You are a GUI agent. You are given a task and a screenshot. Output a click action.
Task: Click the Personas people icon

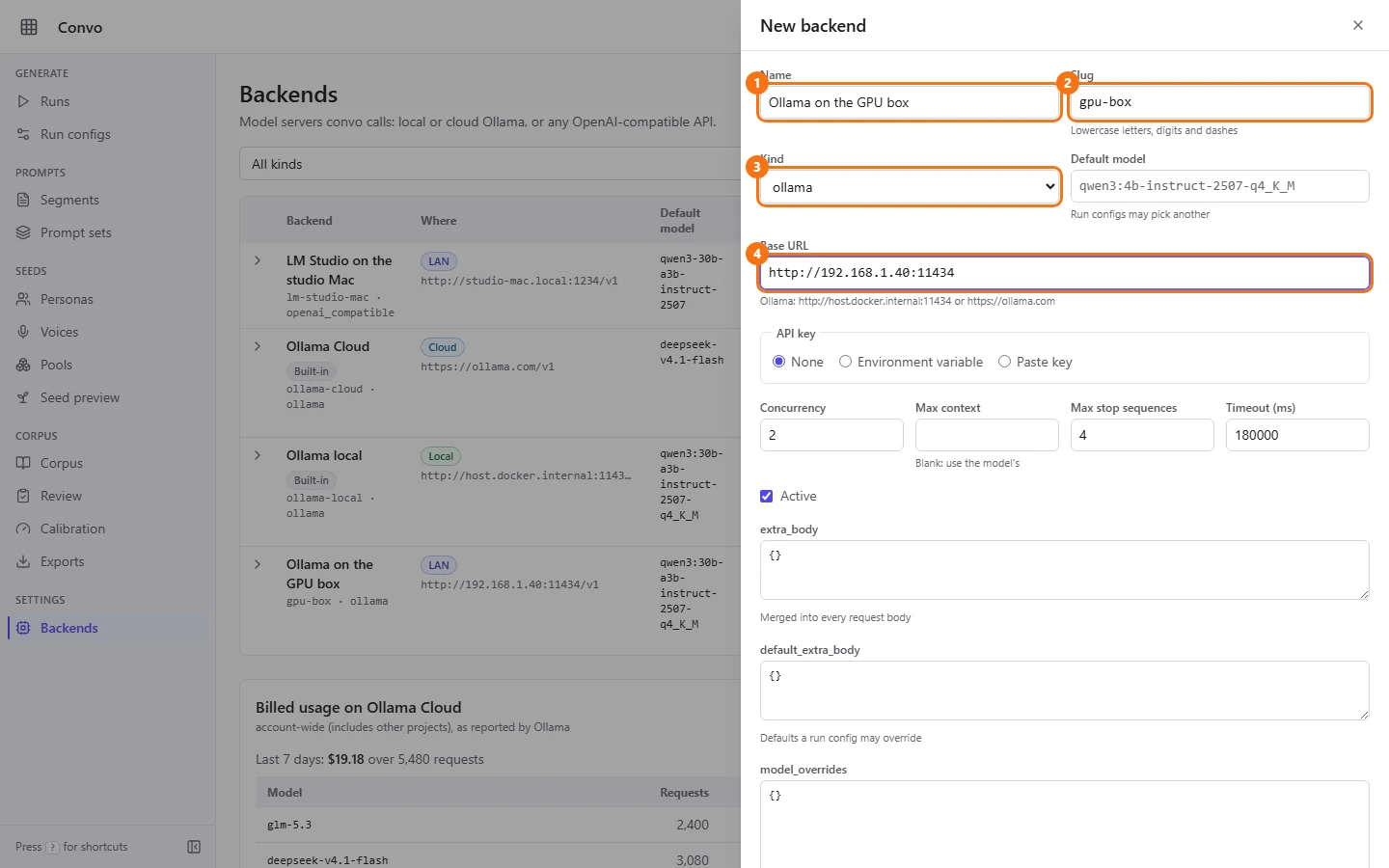[x=23, y=299]
